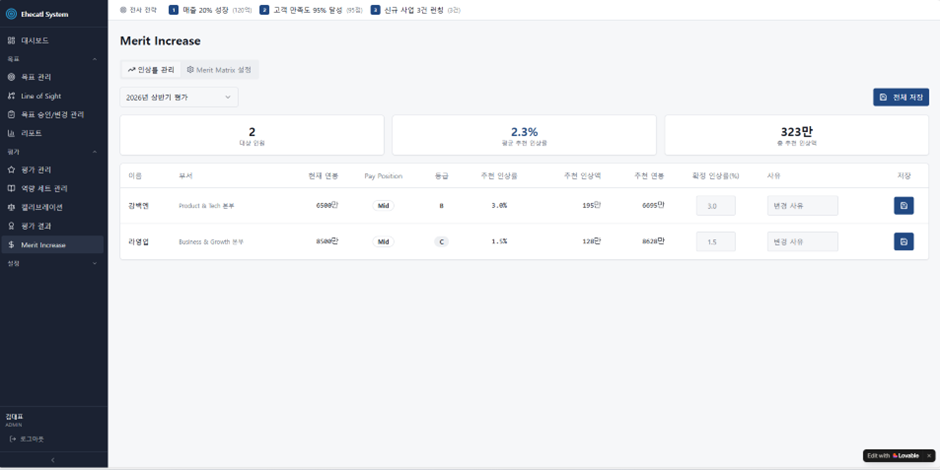Click the 8500만 current salary cell
The height and width of the screenshot is (470, 940).
327,242
